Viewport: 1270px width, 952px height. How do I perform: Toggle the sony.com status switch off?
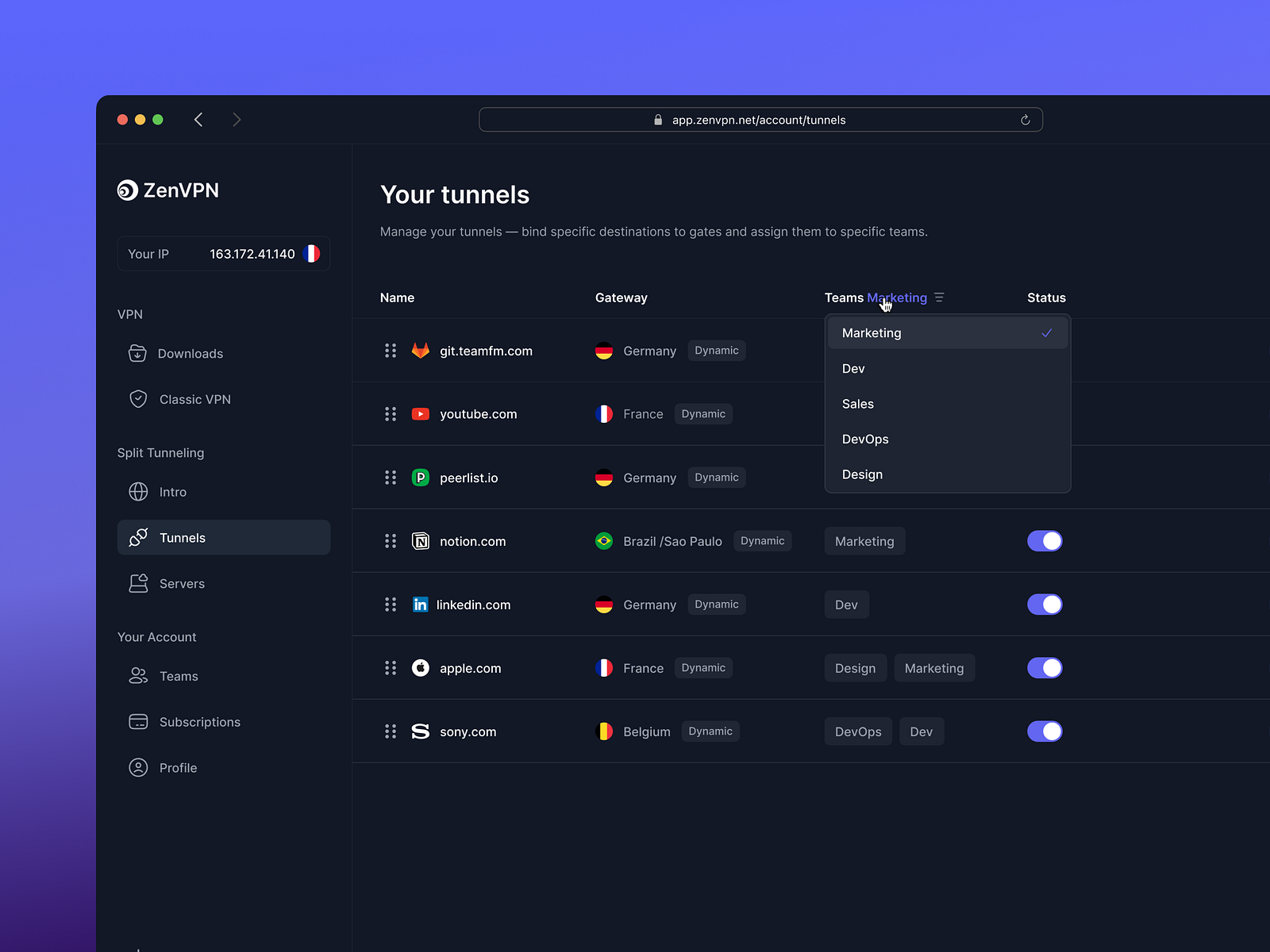click(x=1045, y=731)
